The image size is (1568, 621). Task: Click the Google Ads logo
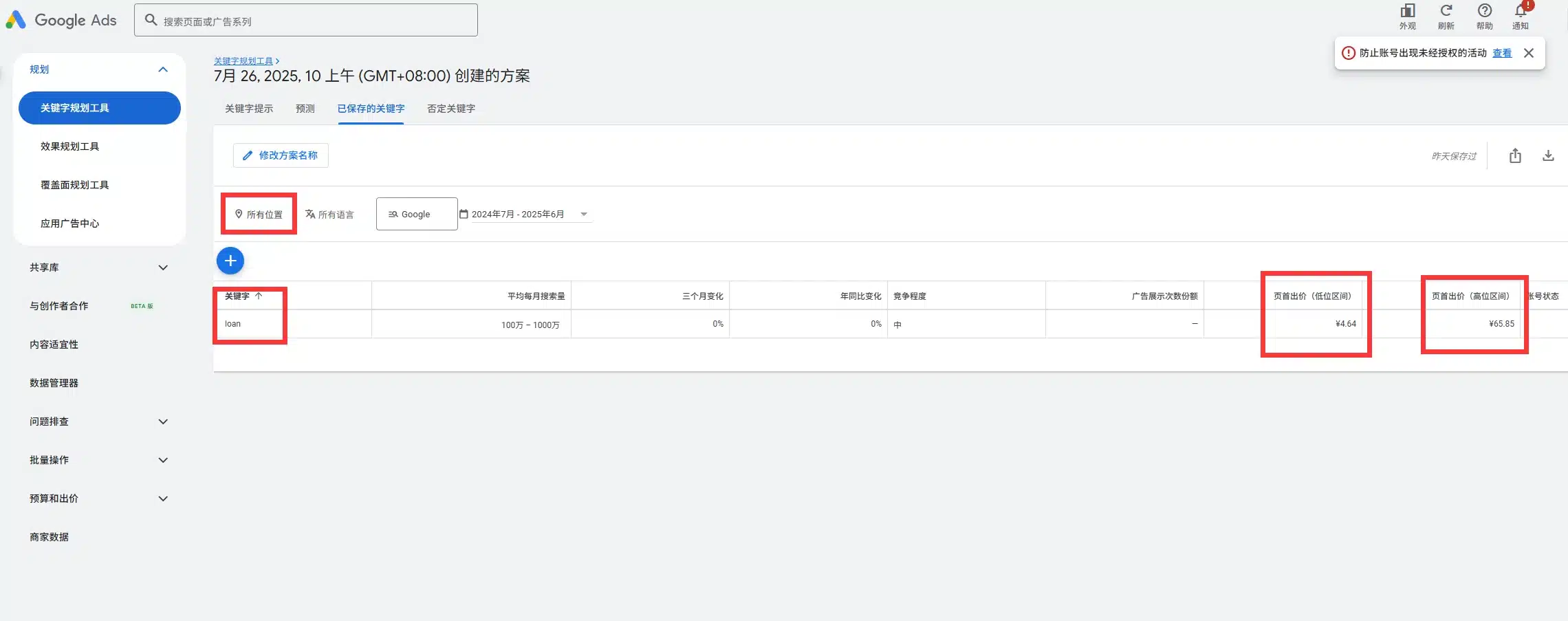[x=61, y=21]
